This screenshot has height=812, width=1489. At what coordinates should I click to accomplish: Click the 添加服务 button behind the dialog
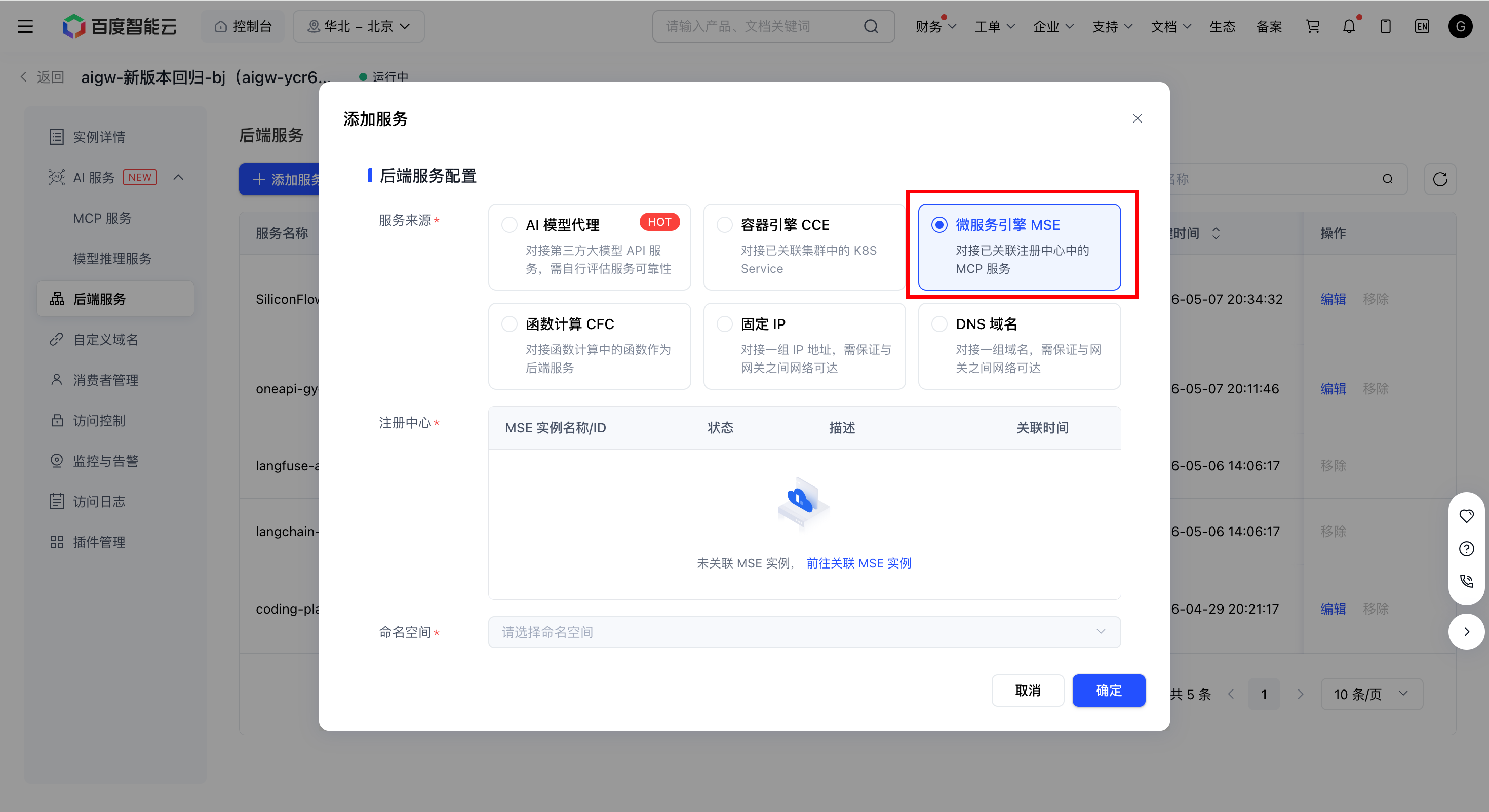(280, 179)
